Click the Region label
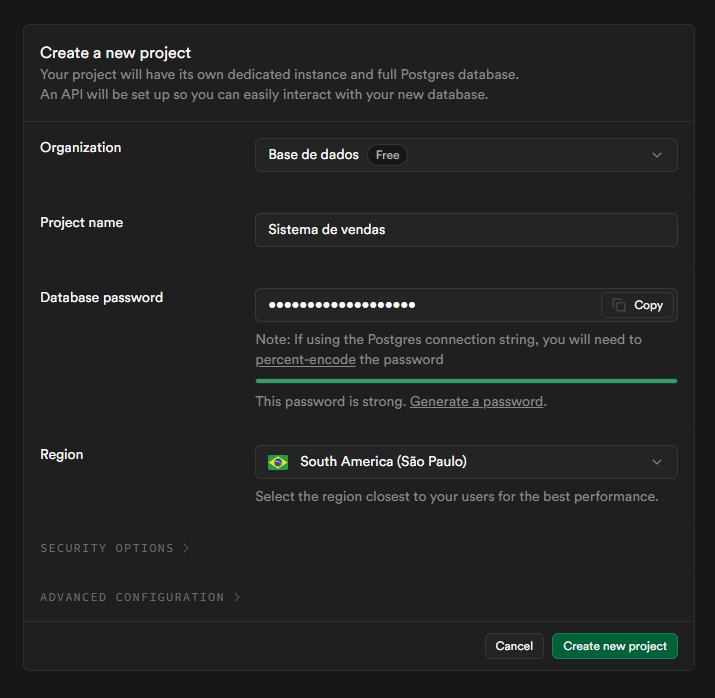715x698 pixels. pyautogui.click(x=62, y=455)
